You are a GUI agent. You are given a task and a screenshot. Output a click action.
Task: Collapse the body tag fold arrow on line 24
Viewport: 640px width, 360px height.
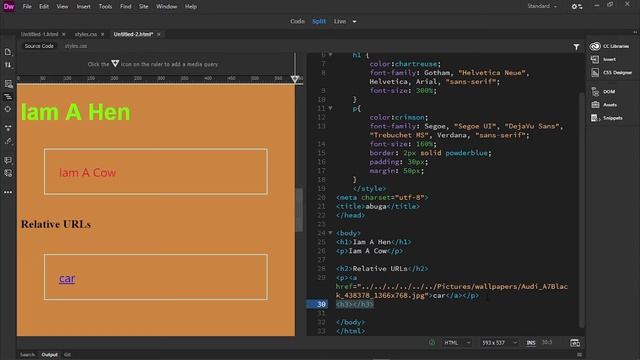330,233
